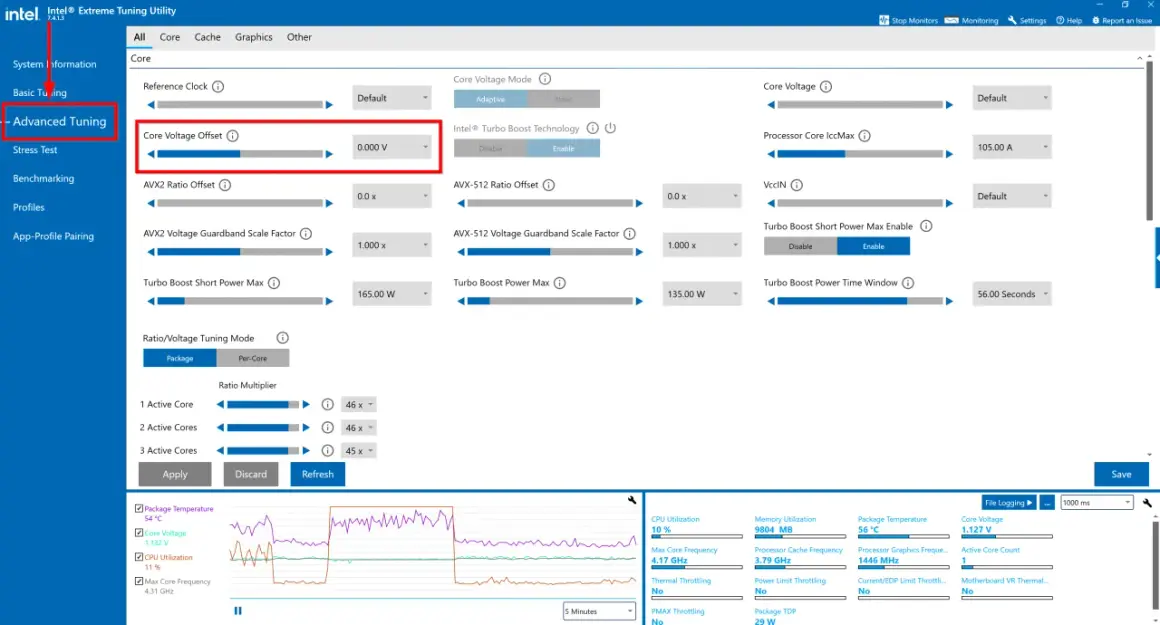Disable Turbo Boost Short Power Max

click(800, 246)
